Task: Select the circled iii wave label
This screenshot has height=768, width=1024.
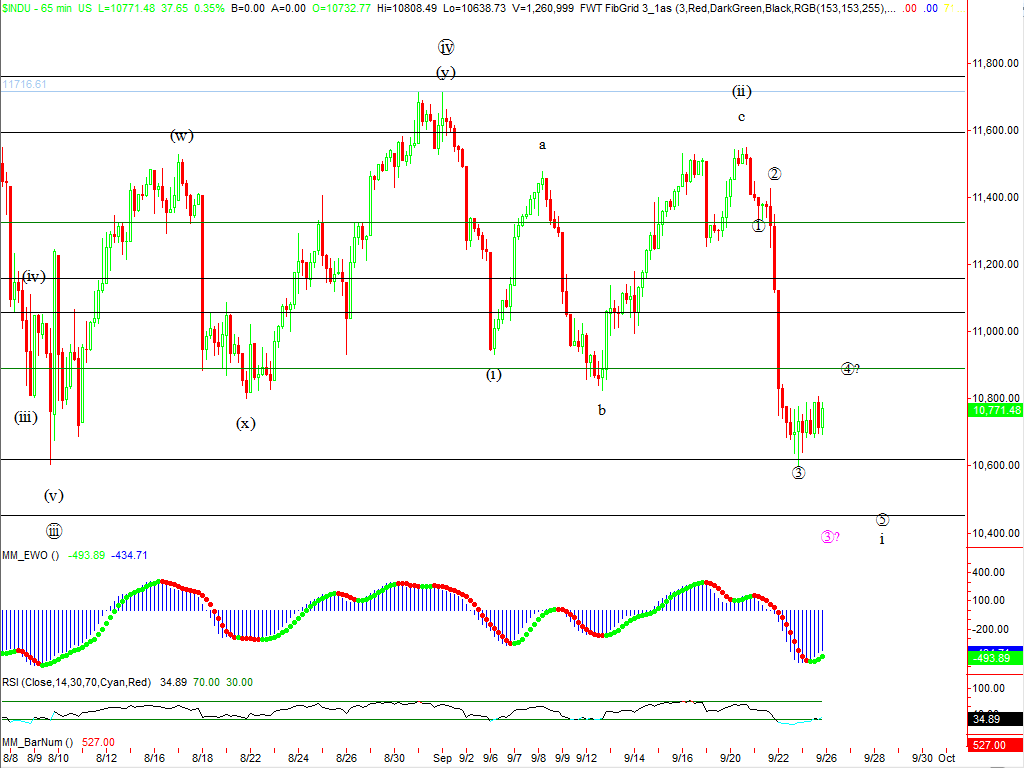Action: coord(54,531)
